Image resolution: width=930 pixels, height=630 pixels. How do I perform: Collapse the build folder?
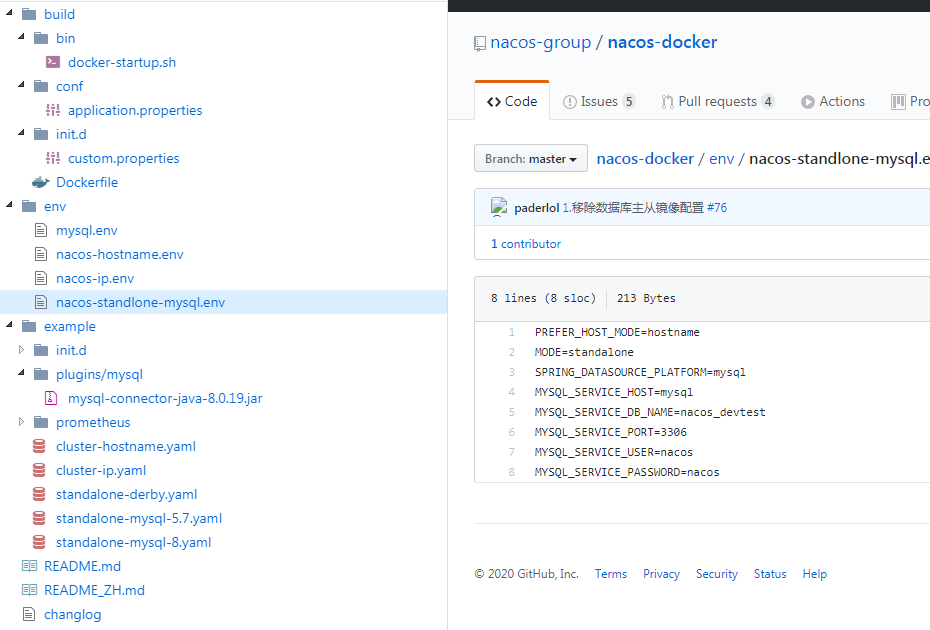9,12
